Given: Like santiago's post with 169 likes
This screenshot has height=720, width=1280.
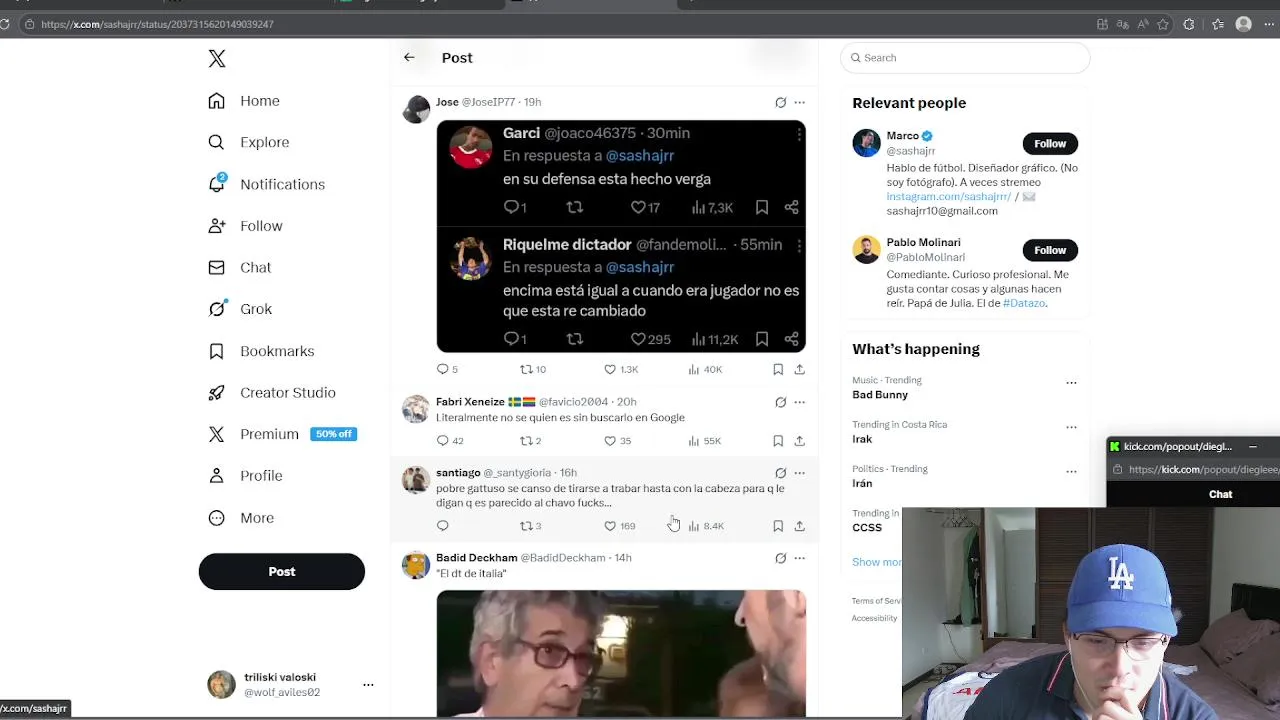Looking at the screenshot, I should tap(620, 525).
